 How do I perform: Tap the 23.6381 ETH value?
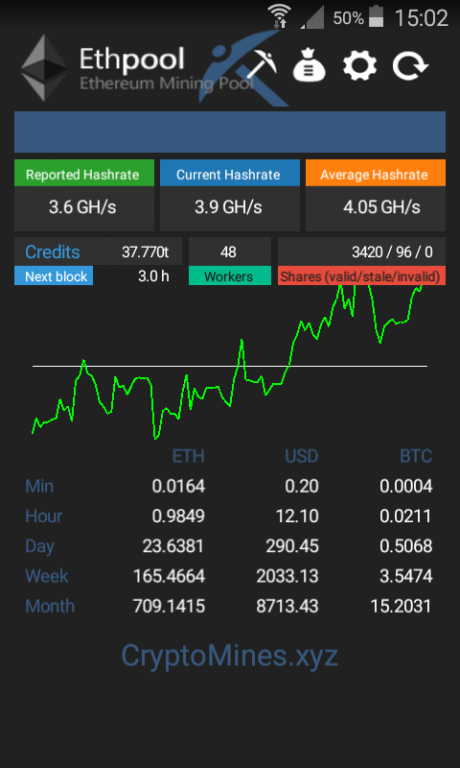(173, 546)
